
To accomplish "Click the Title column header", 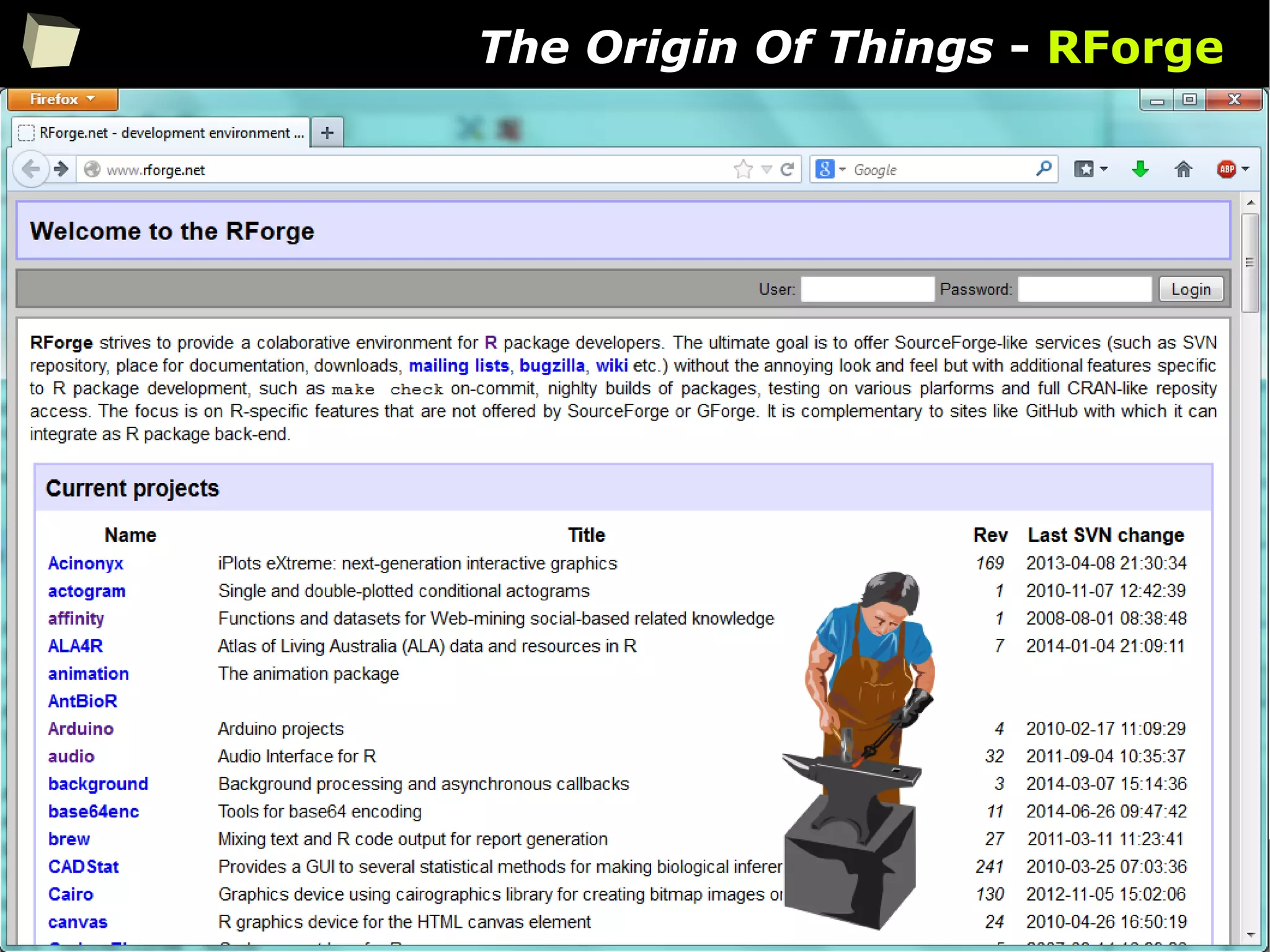I will click(x=587, y=535).
